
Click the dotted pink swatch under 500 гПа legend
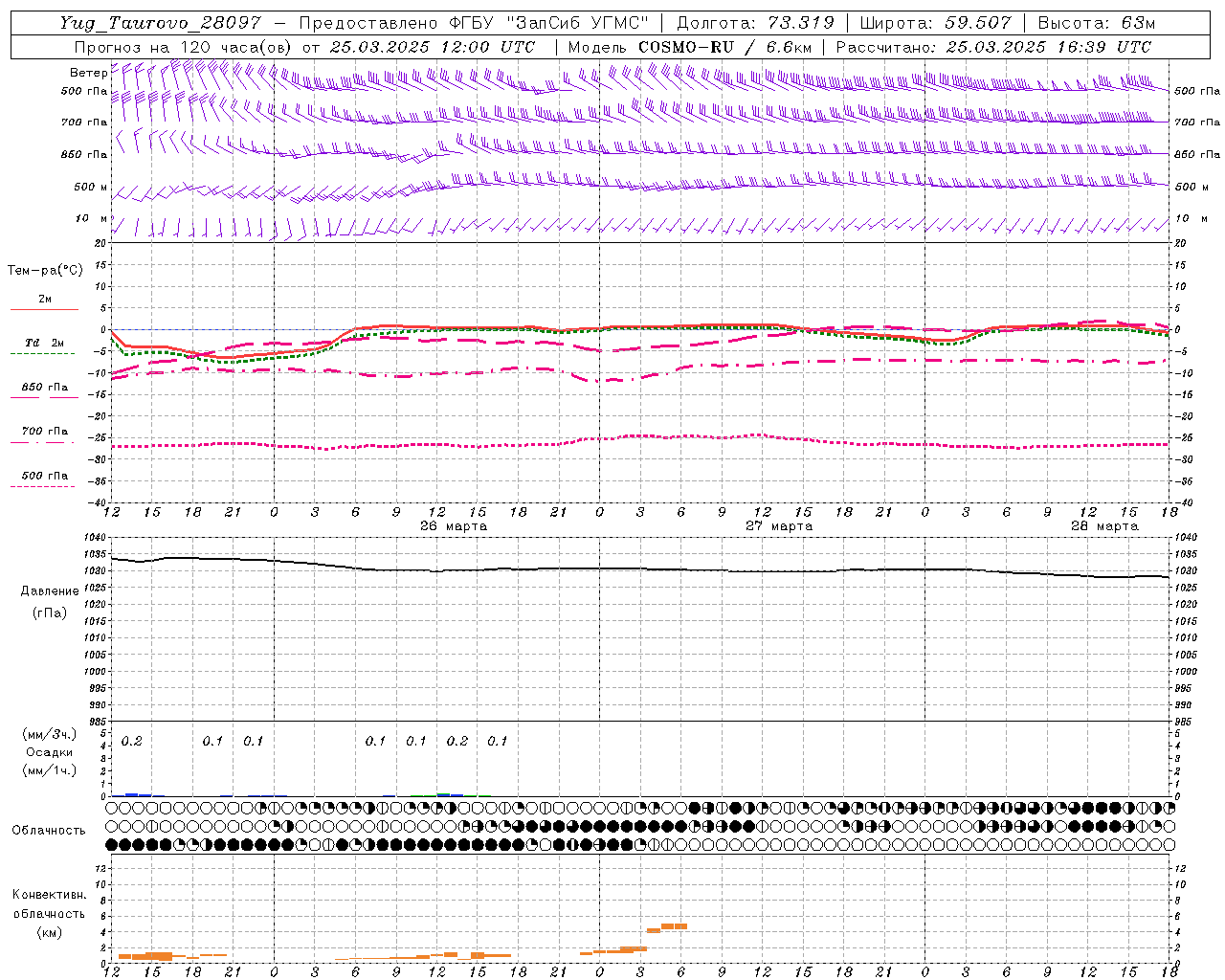[x=42, y=486]
